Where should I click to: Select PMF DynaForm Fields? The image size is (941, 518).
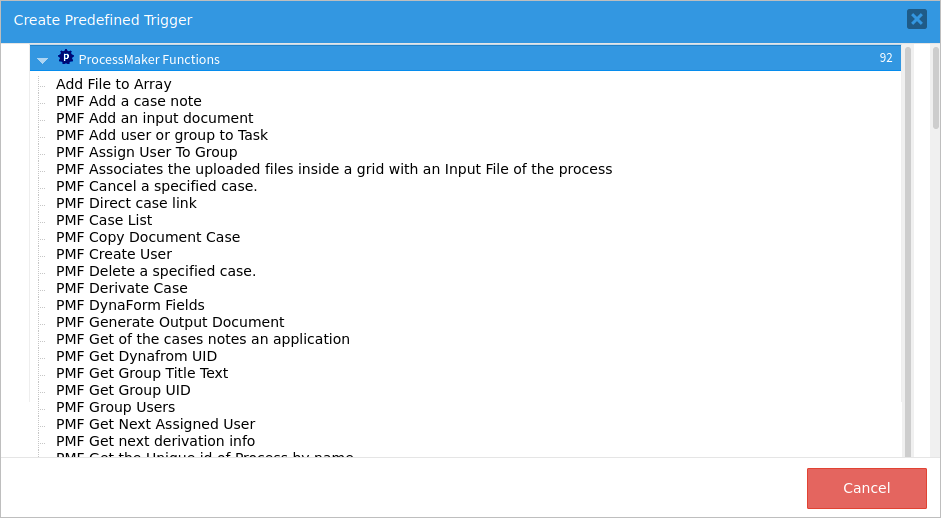(130, 305)
